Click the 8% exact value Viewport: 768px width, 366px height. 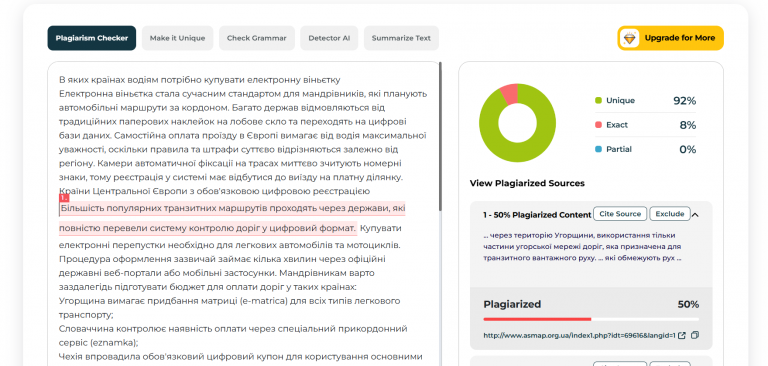pyautogui.click(x=688, y=125)
